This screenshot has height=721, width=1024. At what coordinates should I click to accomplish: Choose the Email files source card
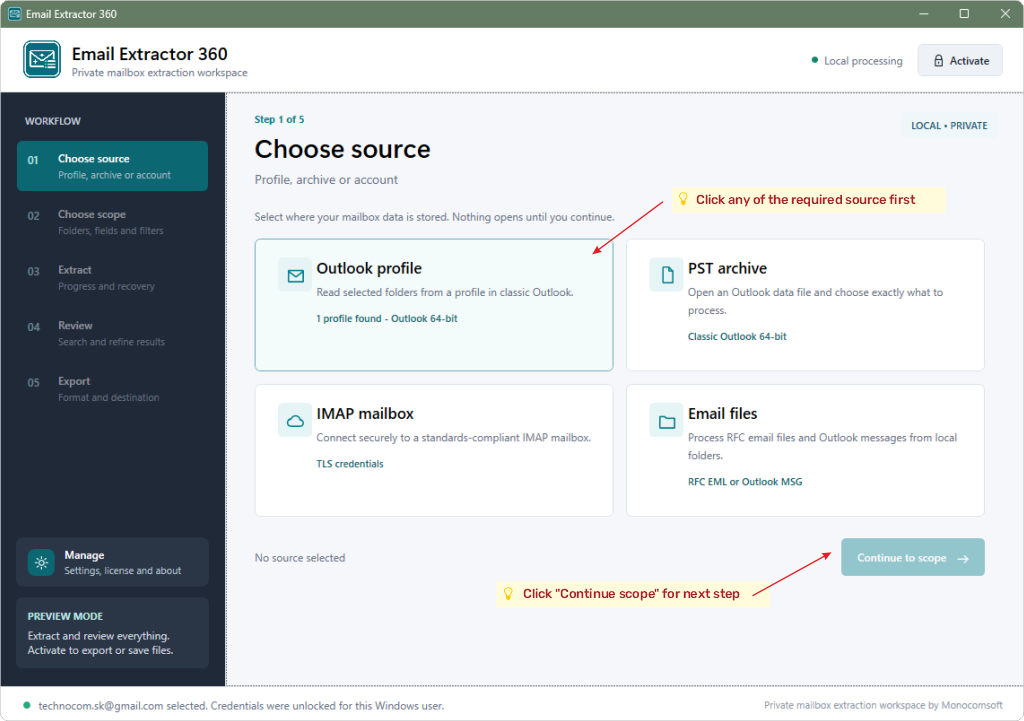(805, 451)
